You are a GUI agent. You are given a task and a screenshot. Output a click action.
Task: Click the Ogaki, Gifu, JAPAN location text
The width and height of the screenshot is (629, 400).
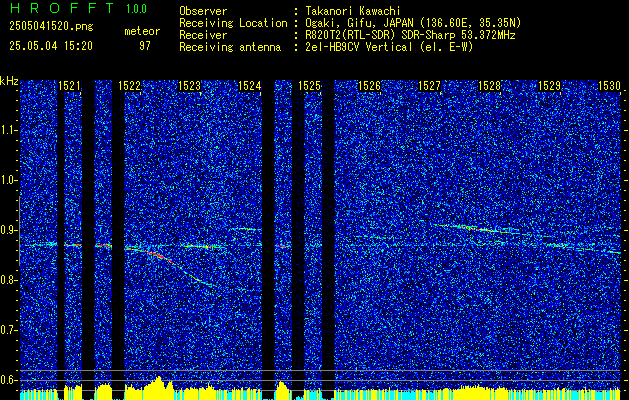(413, 23)
